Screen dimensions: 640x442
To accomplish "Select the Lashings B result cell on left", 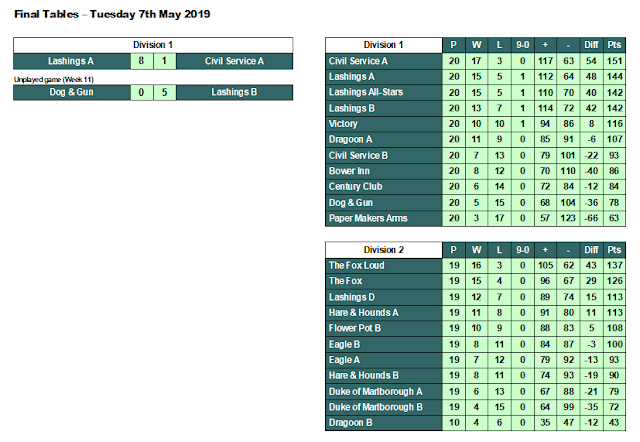I will point(235,92).
